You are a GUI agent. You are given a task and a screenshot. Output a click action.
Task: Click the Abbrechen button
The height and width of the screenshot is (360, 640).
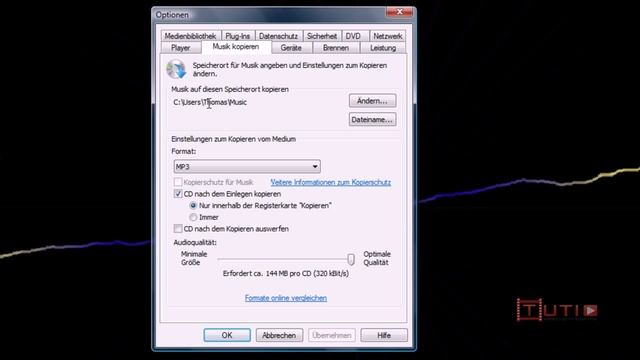279,335
